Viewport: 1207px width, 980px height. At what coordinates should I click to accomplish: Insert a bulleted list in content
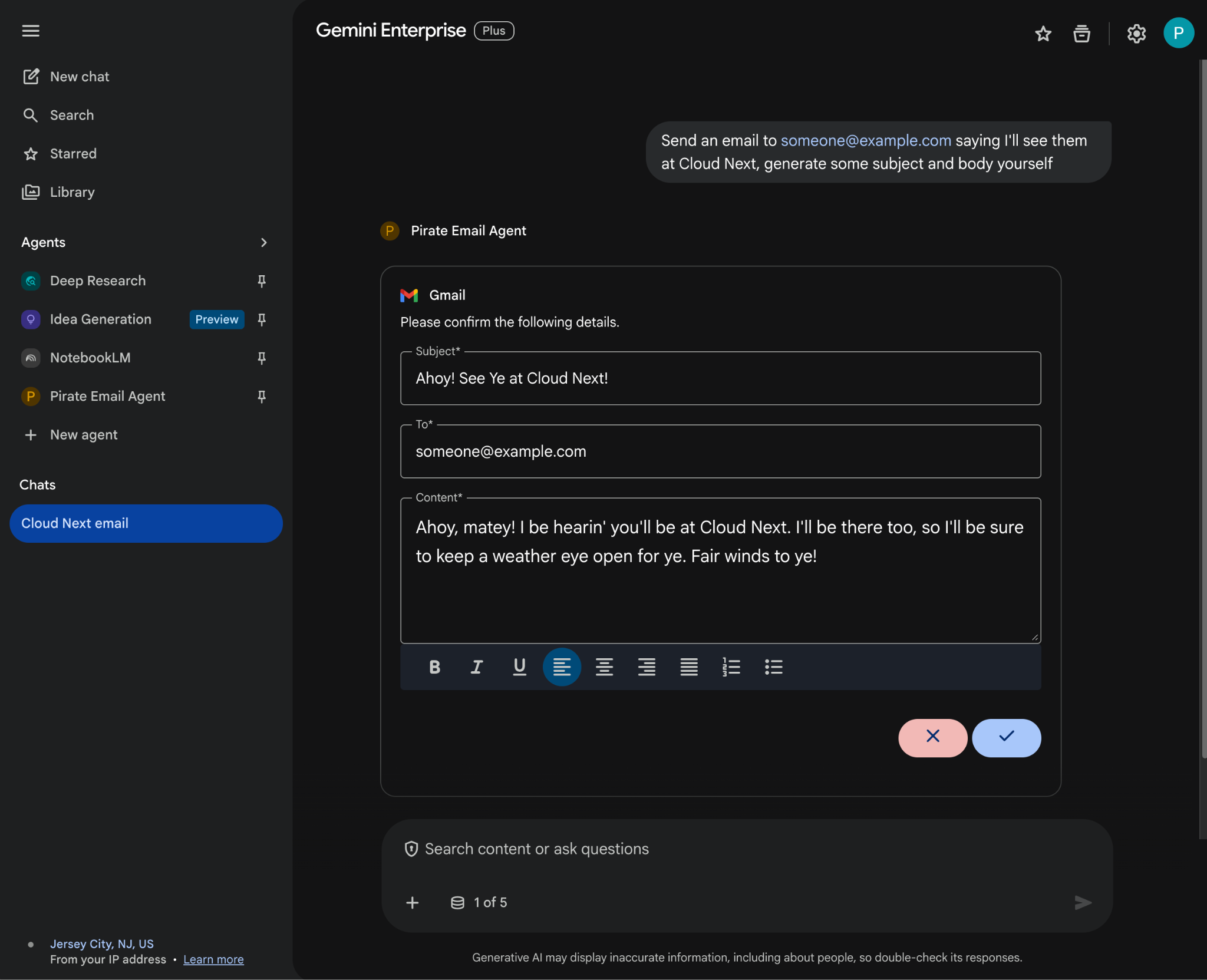pyautogui.click(x=773, y=667)
